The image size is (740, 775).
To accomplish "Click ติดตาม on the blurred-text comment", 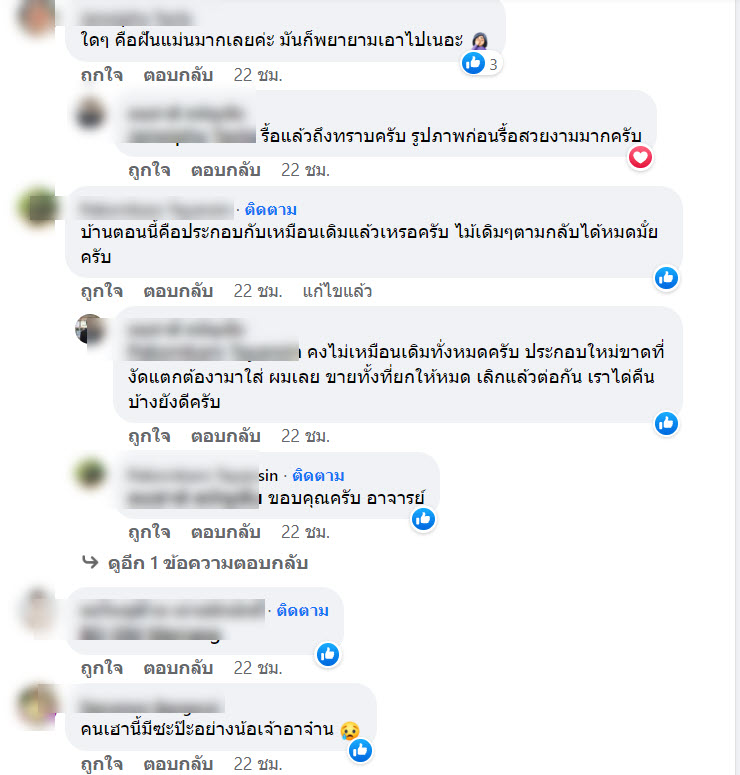I will click(x=302, y=610).
